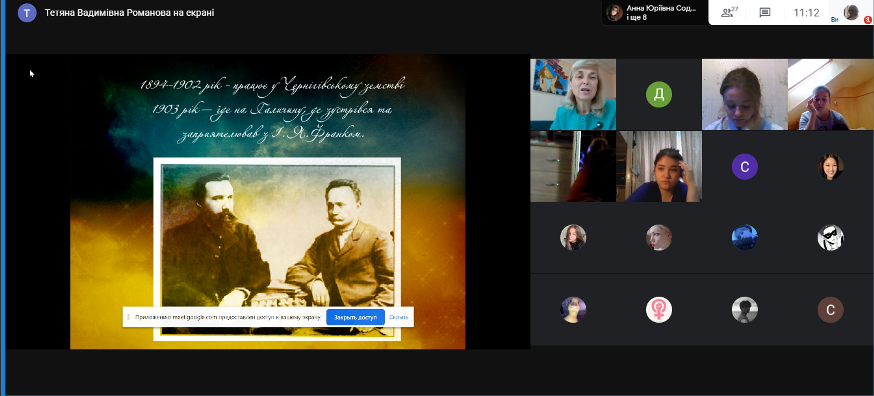
Task: Open the chat messages panel
Action: pyautogui.click(x=765, y=12)
